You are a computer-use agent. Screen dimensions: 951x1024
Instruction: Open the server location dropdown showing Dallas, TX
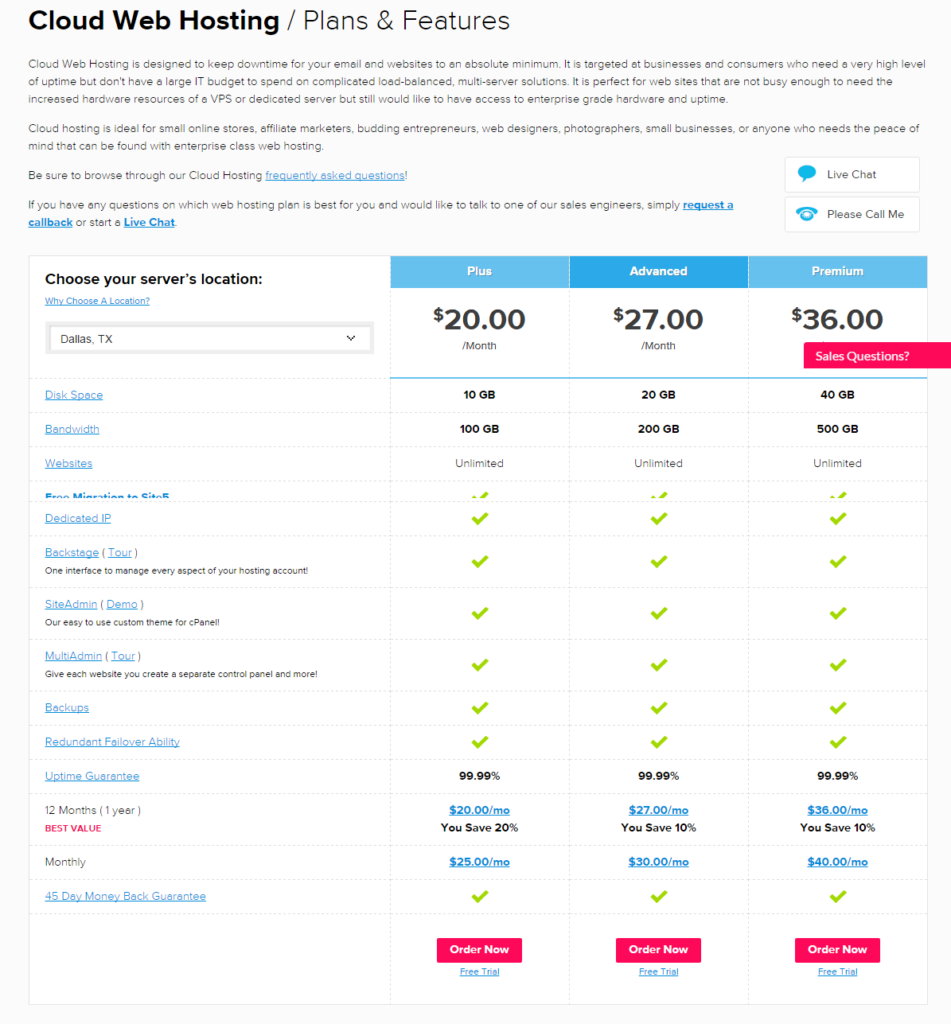209,338
